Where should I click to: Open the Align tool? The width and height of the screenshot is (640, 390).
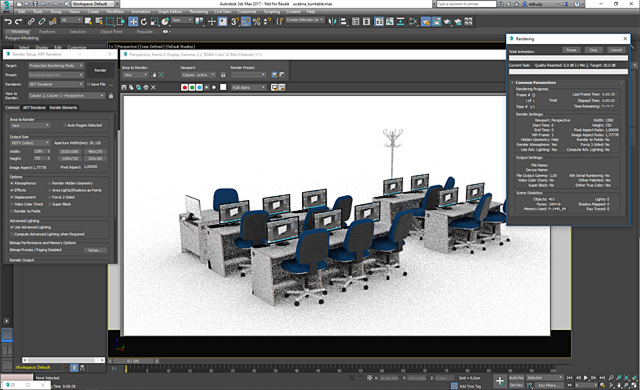click(343, 21)
